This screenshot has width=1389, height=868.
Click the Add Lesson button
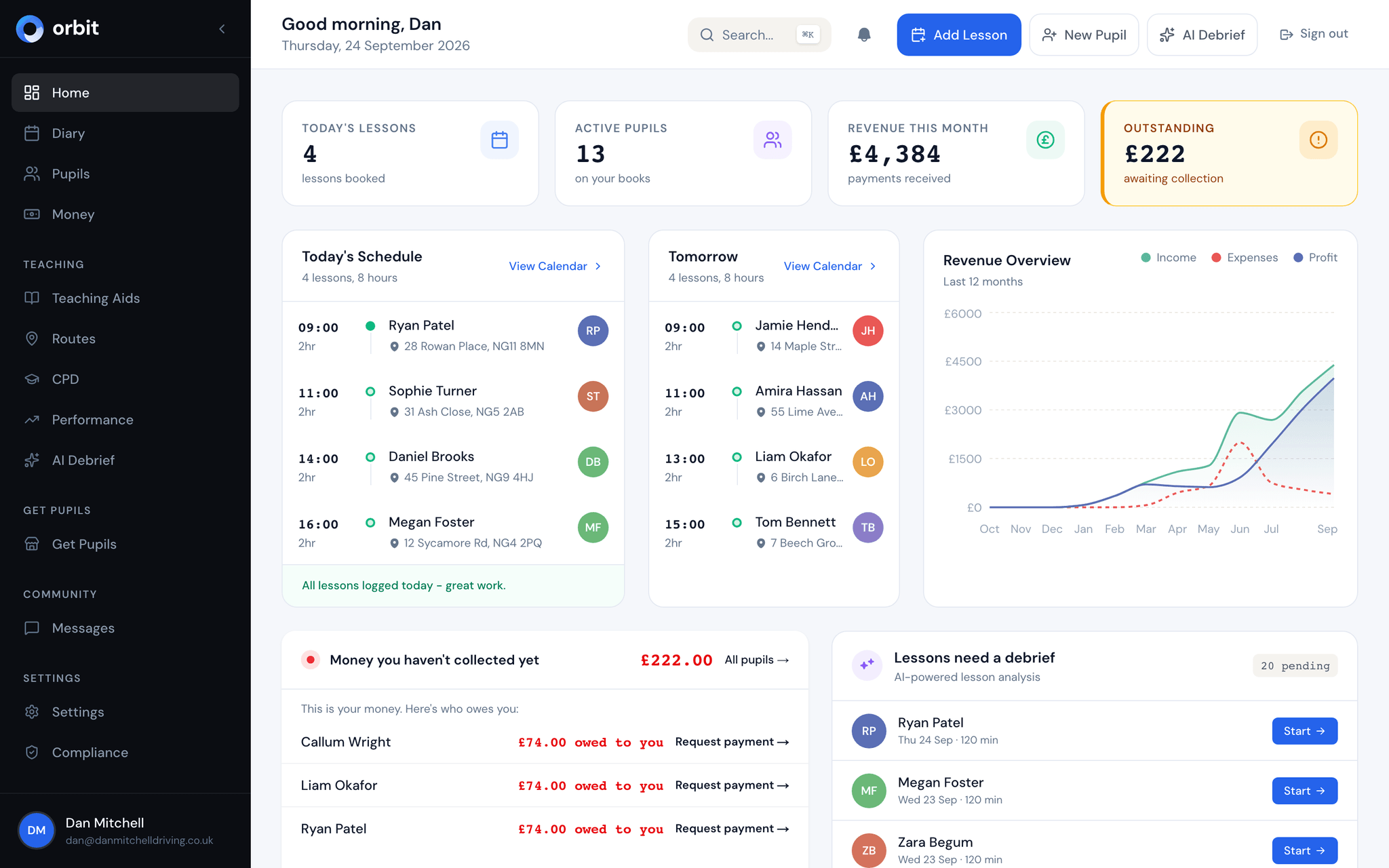click(958, 35)
